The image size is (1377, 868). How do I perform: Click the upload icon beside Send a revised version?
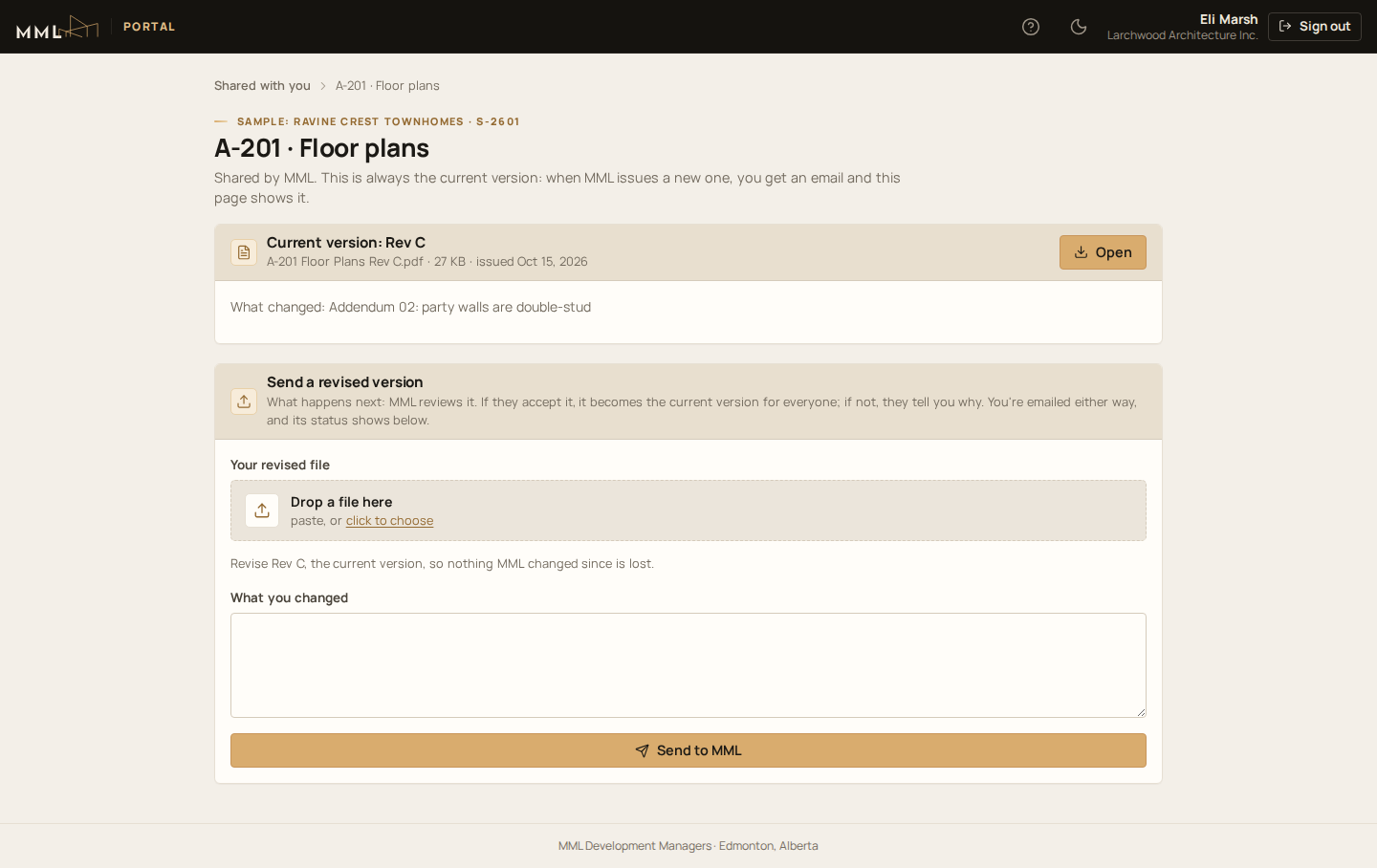244,401
